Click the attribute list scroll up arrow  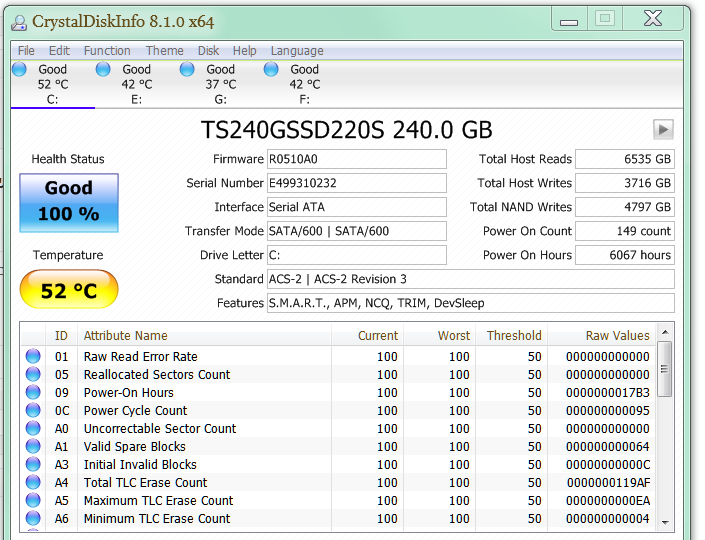(665, 332)
